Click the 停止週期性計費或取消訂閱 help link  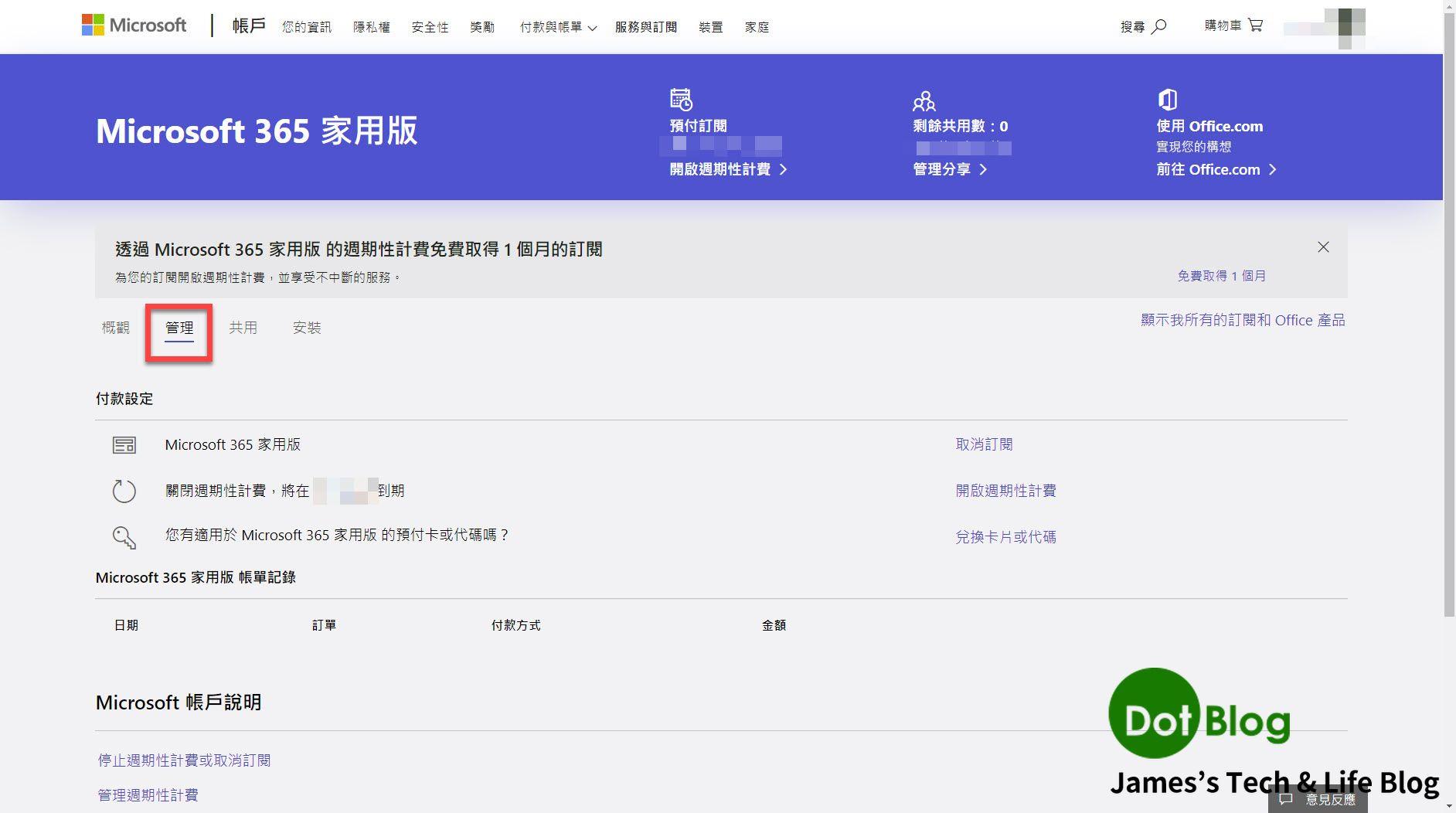coord(184,760)
